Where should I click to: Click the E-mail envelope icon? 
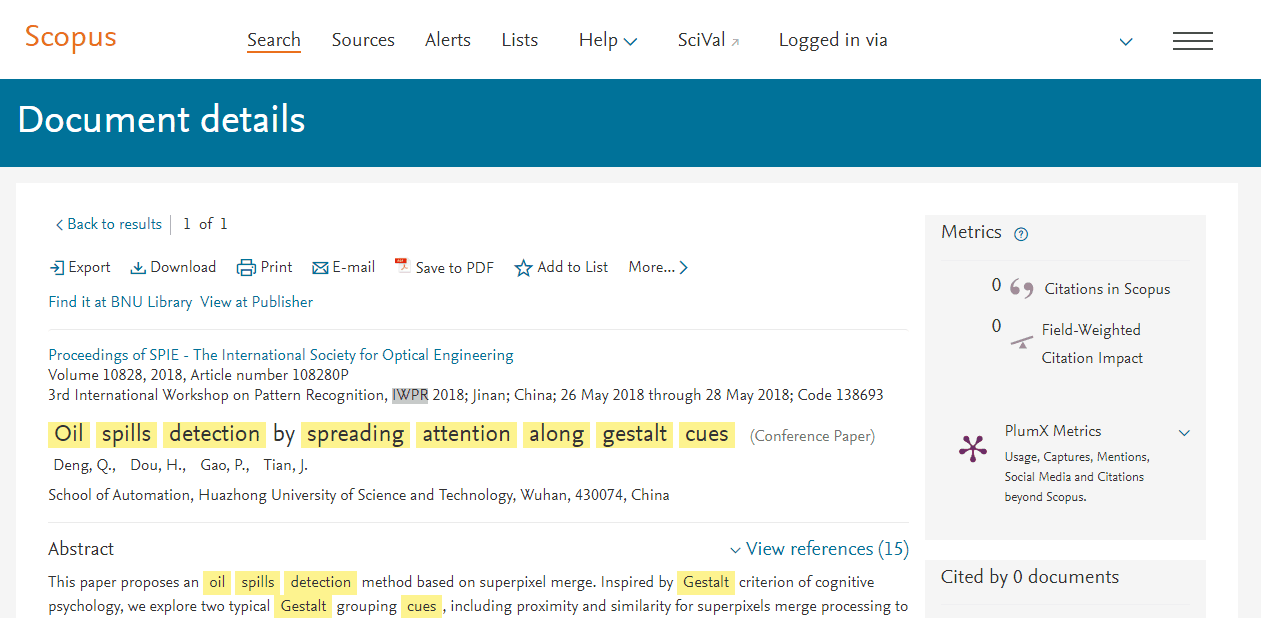coord(320,268)
